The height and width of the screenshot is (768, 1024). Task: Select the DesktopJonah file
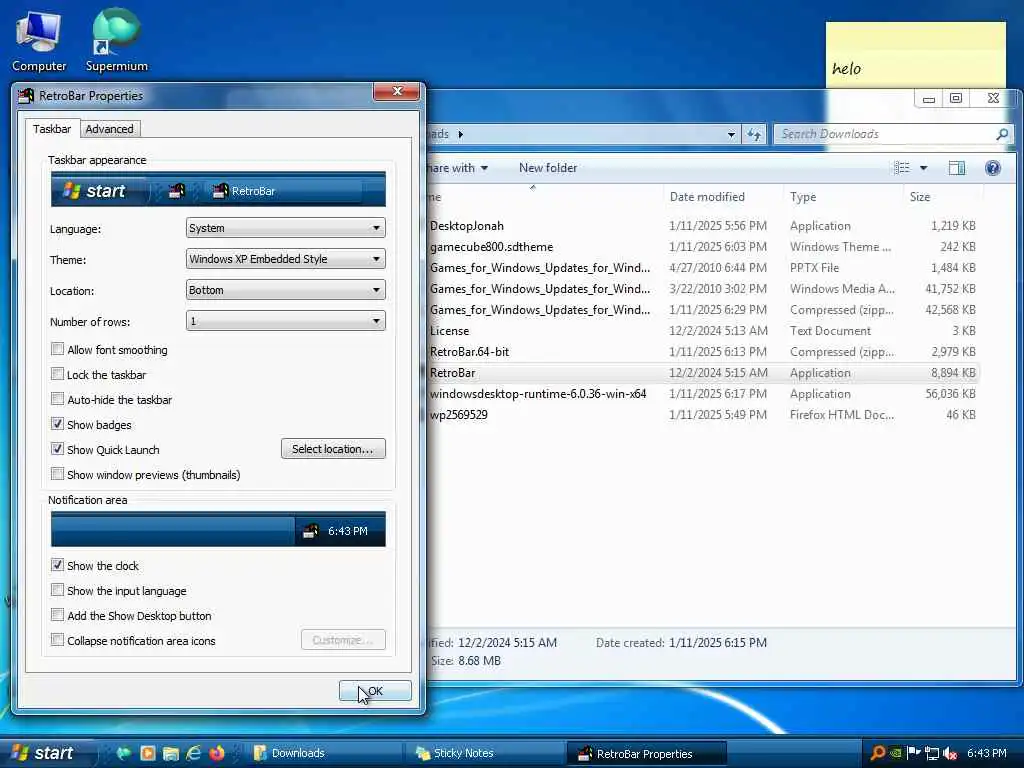[702, 226]
